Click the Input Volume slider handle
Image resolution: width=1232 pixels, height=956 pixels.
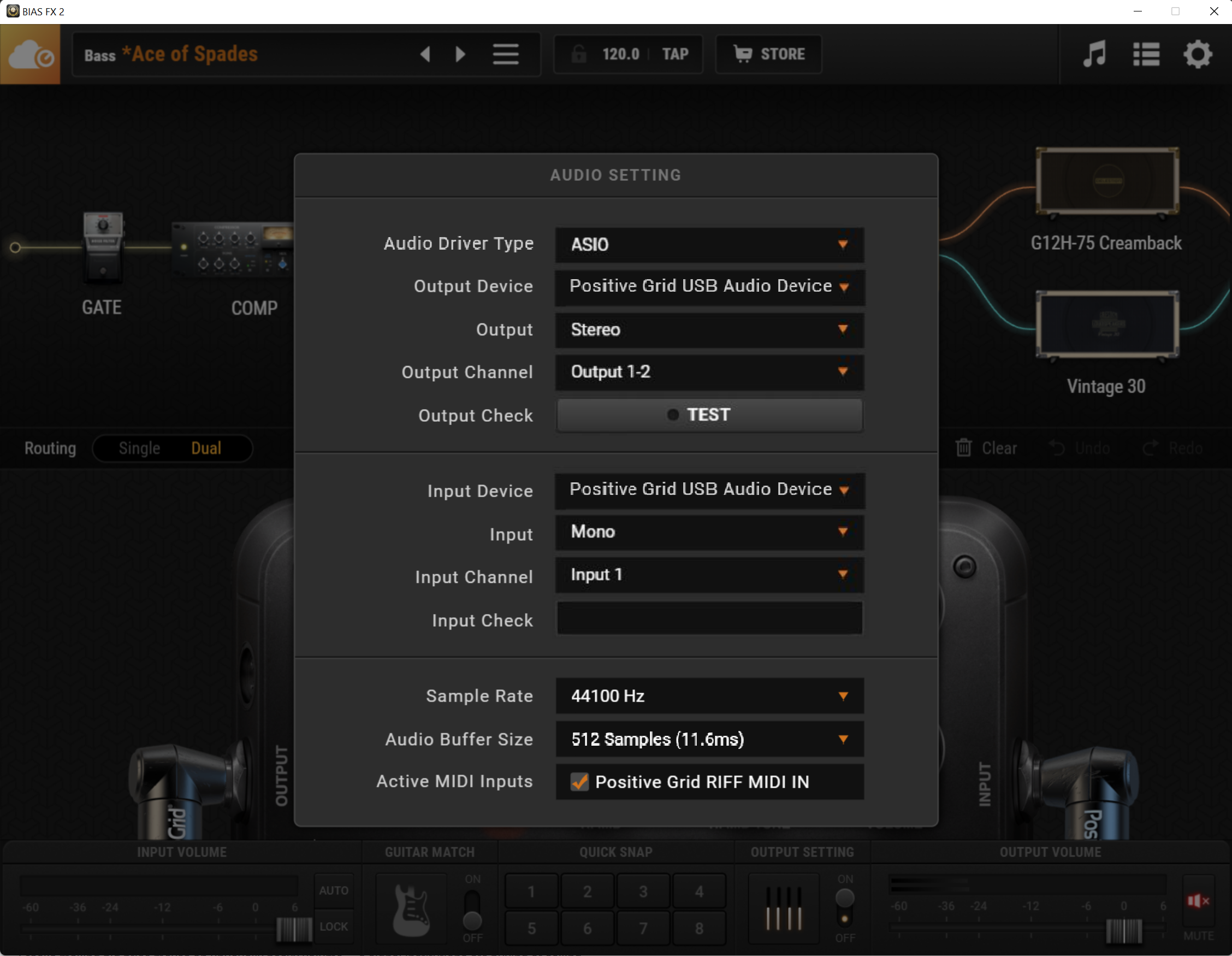point(294,929)
